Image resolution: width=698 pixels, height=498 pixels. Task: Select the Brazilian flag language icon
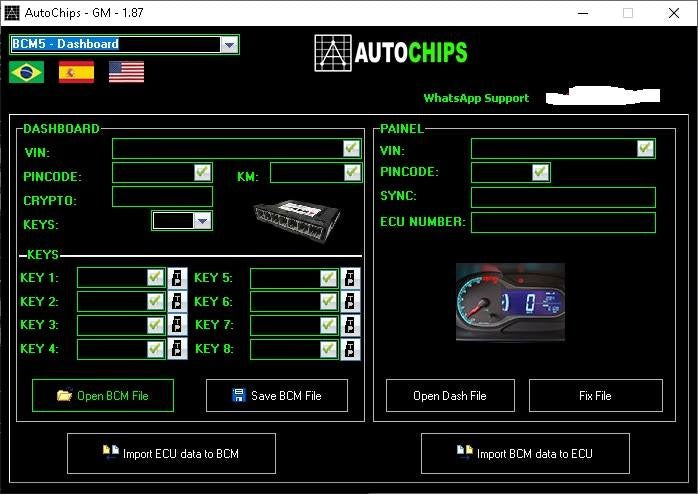(x=26, y=72)
